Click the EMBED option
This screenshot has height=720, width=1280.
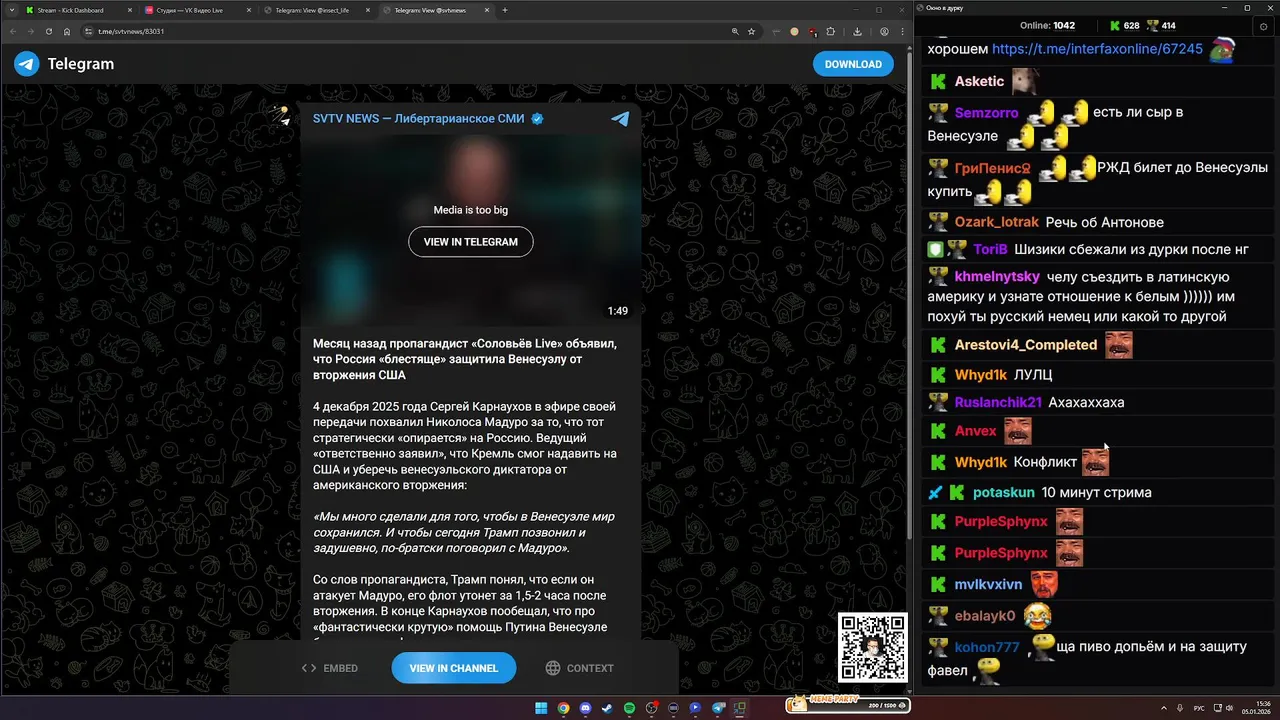pyautogui.click(x=330, y=668)
